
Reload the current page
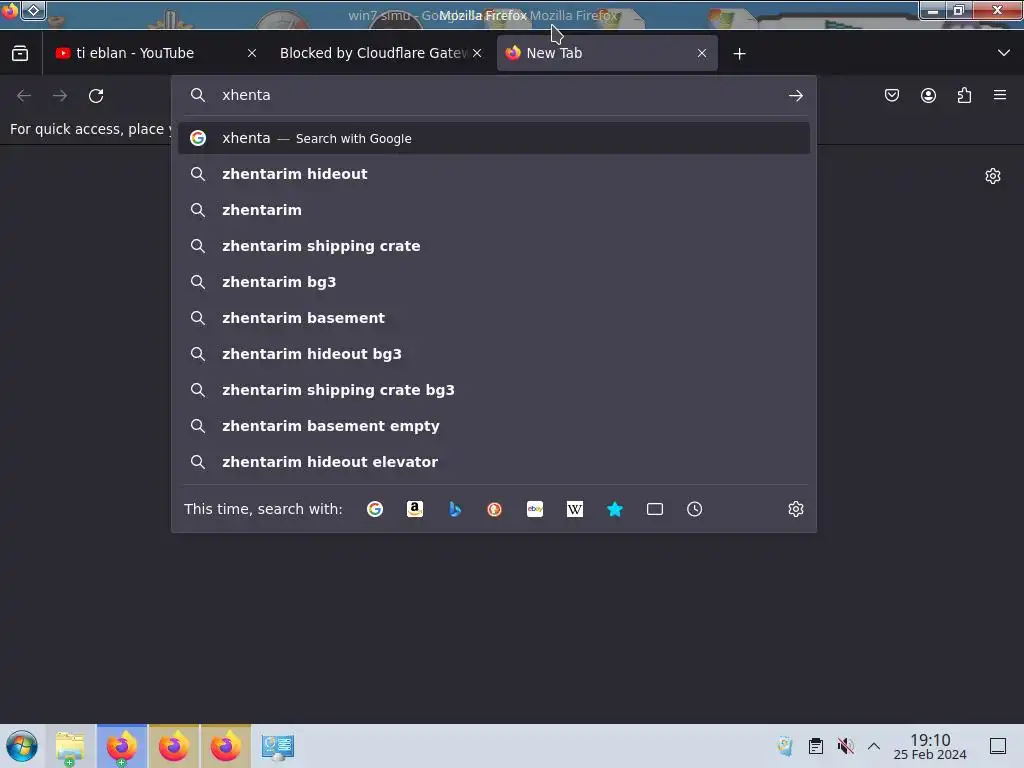pos(96,96)
